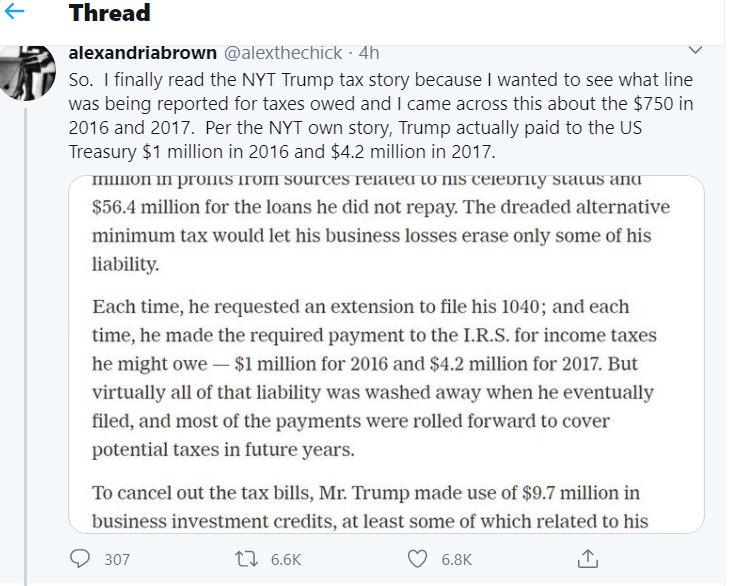Open the alexandriabrown display name link
The height and width of the screenshot is (586, 753).
[x=143, y=52]
